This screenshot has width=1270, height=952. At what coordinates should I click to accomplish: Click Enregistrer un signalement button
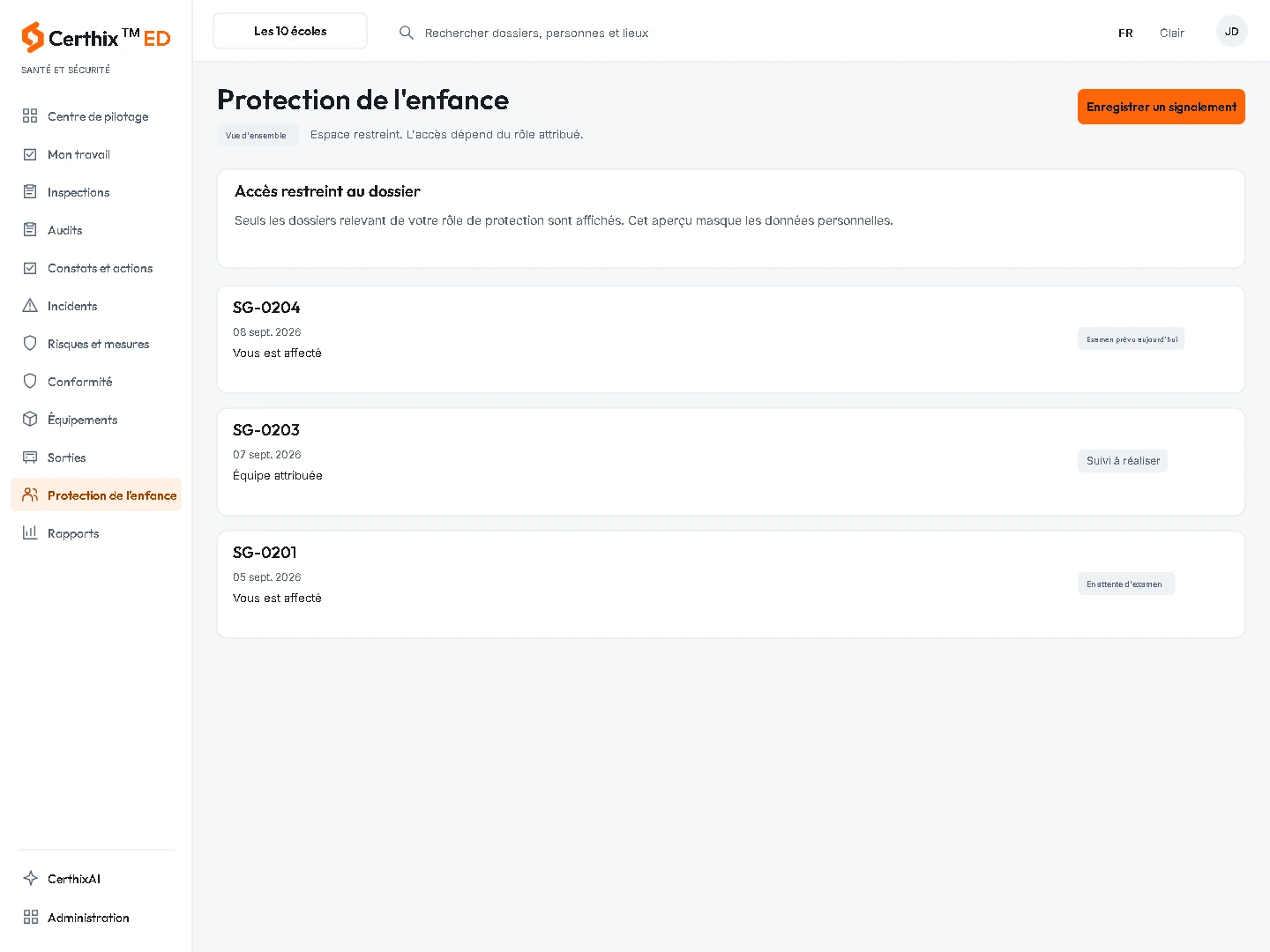click(x=1161, y=107)
